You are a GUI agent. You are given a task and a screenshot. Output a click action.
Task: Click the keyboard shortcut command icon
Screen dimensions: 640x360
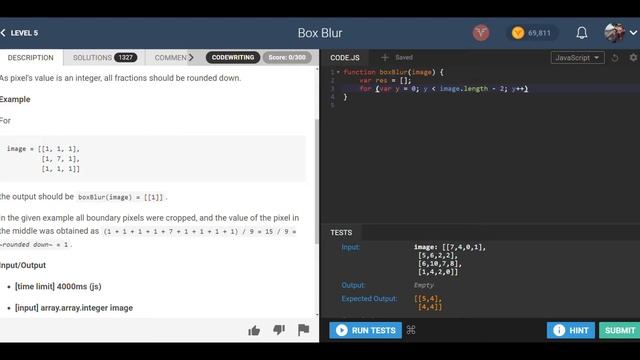tap(411, 330)
